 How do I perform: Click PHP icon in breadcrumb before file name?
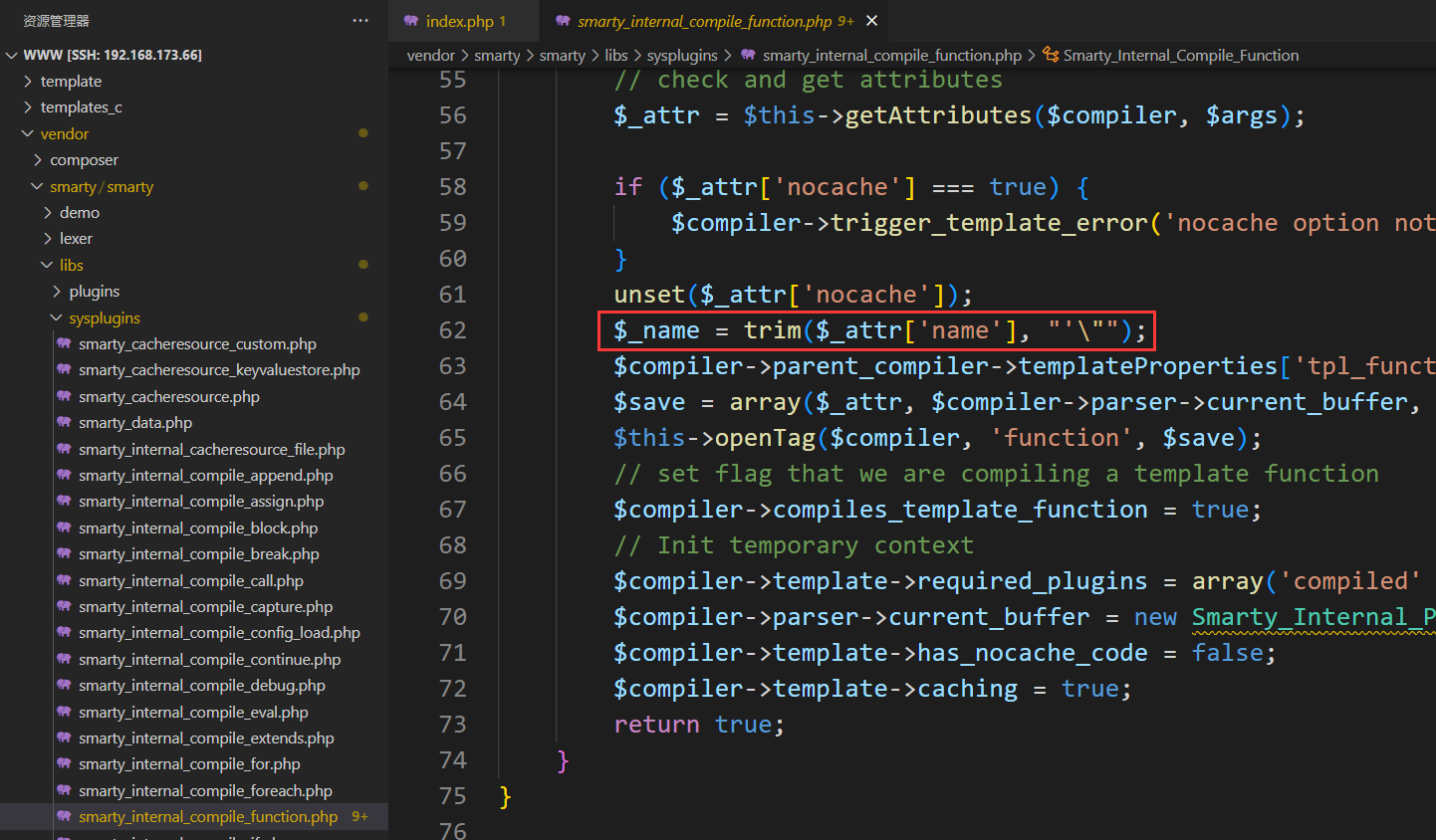[x=748, y=56]
